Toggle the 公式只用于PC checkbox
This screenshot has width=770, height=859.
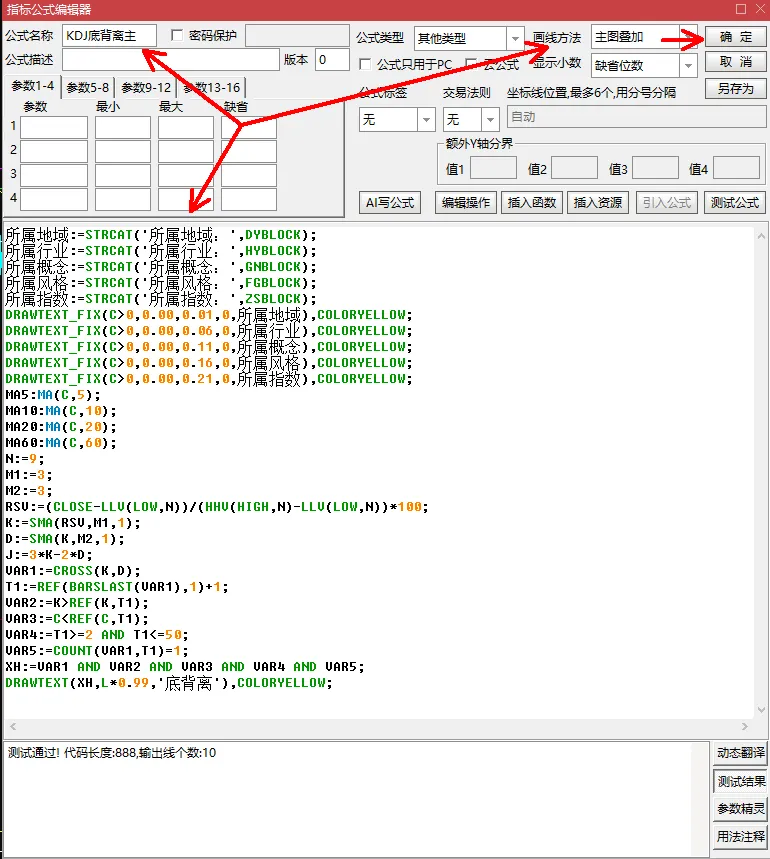[365, 64]
